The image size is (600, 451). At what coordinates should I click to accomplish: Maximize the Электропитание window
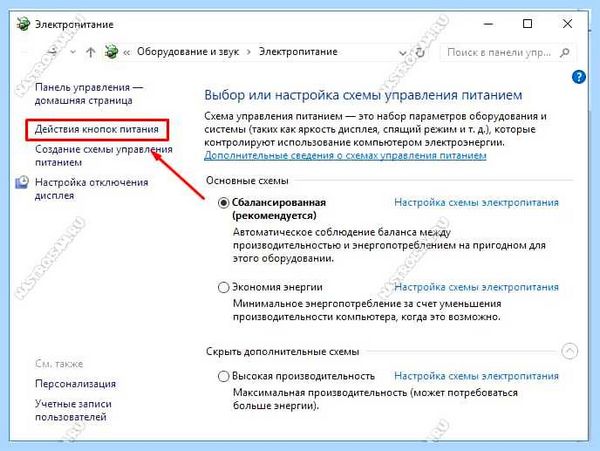527,24
